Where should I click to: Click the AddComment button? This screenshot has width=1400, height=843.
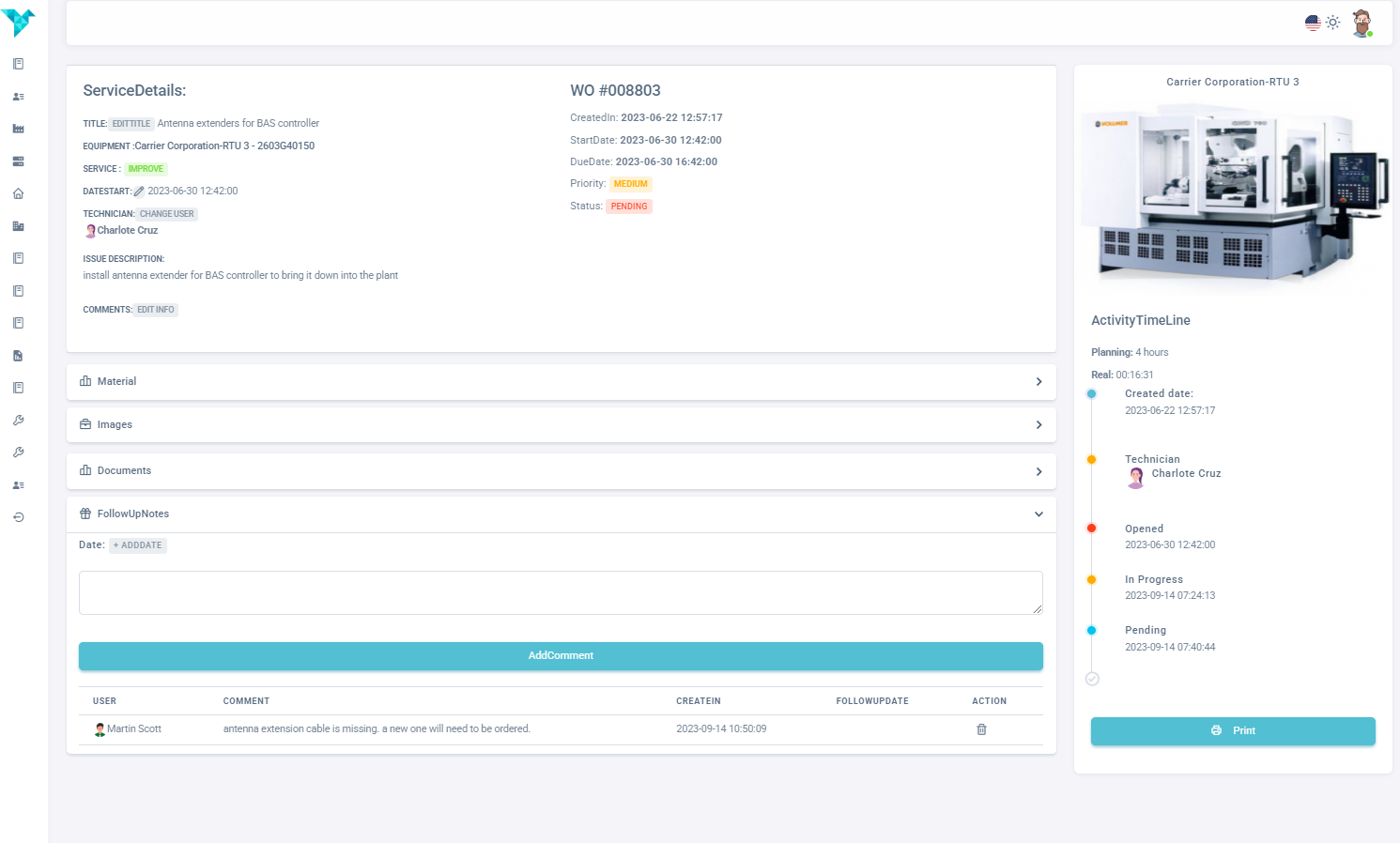coord(561,656)
